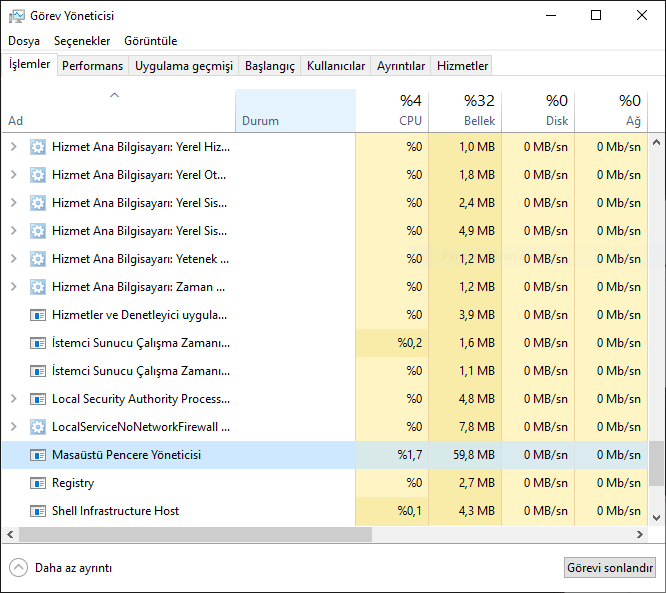Select Shell Infrastructure Host process name

coord(115,511)
